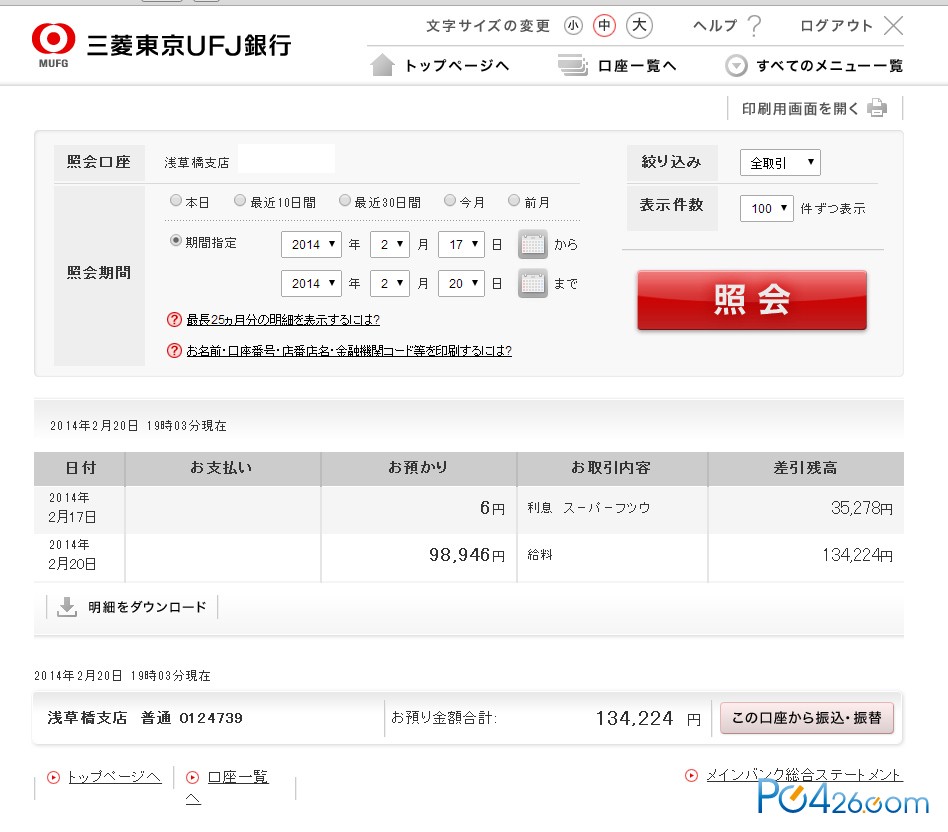Click bottom 口座一覧へ link
The height and width of the screenshot is (832, 948).
tap(237, 777)
